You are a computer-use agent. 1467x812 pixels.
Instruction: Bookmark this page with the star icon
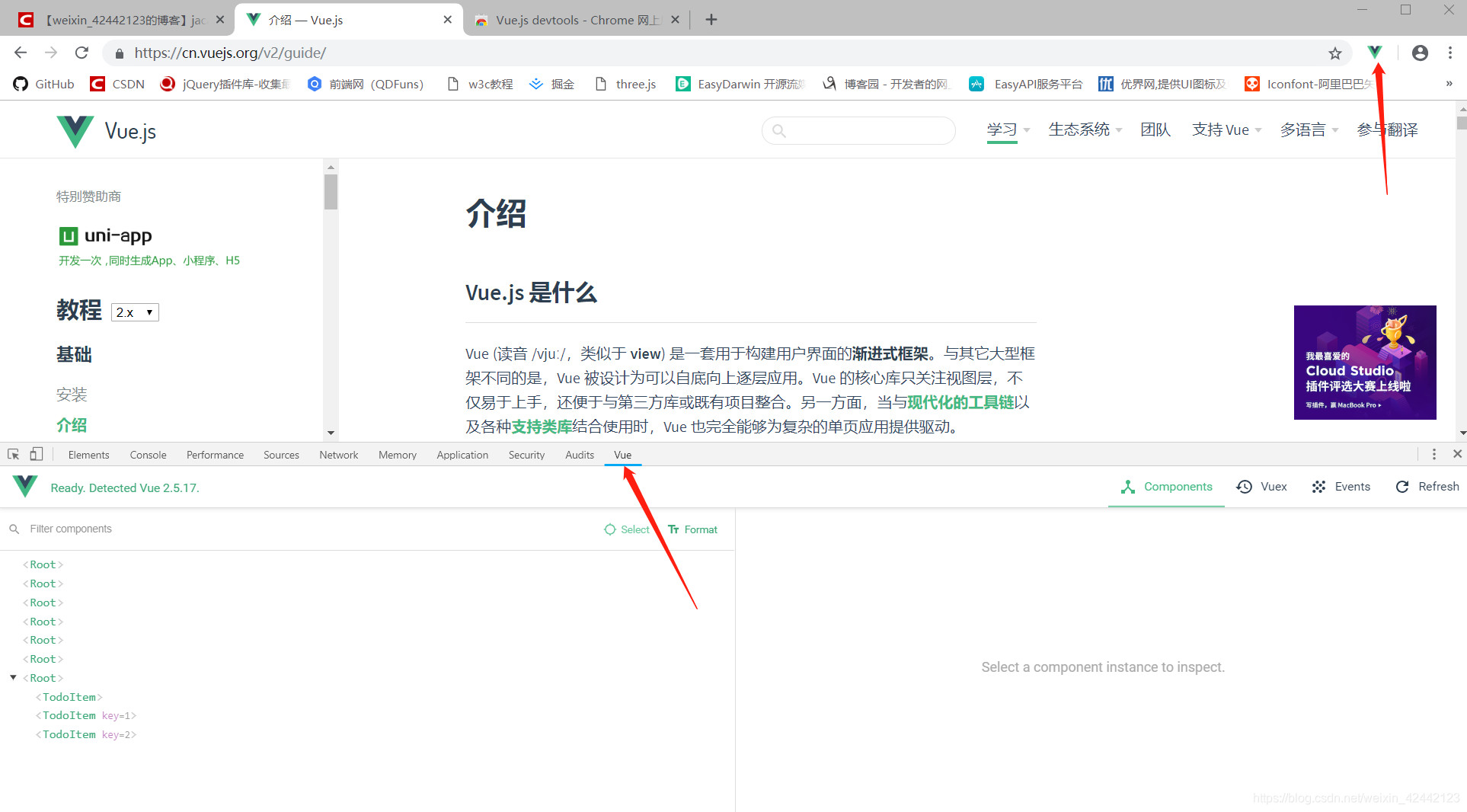(x=1334, y=53)
